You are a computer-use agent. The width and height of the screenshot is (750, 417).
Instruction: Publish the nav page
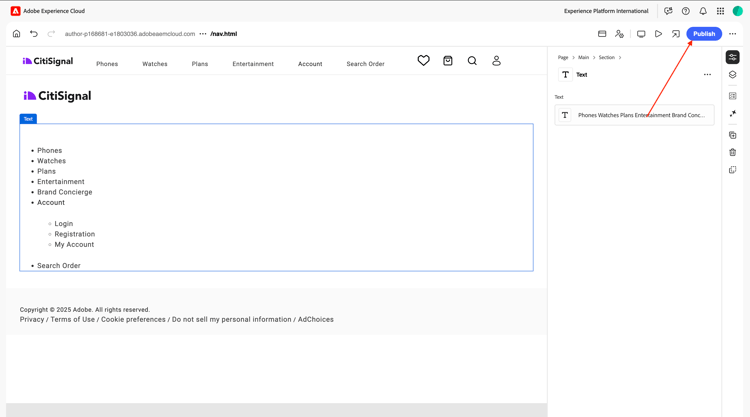point(704,33)
